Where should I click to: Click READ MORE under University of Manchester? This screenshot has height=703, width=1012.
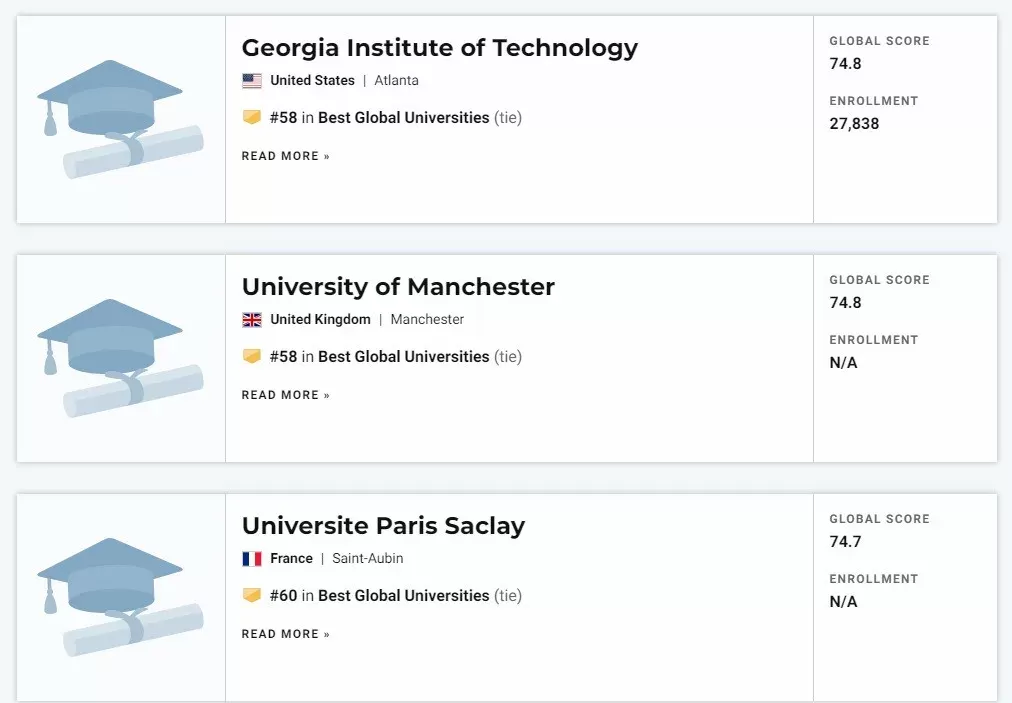coord(285,395)
